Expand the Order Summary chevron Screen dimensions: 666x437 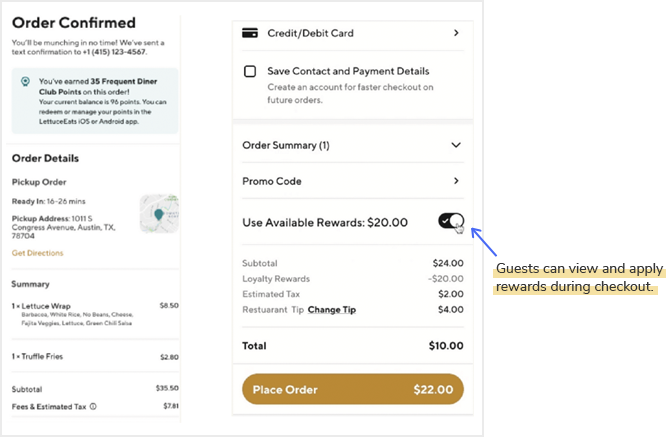[456, 145]
